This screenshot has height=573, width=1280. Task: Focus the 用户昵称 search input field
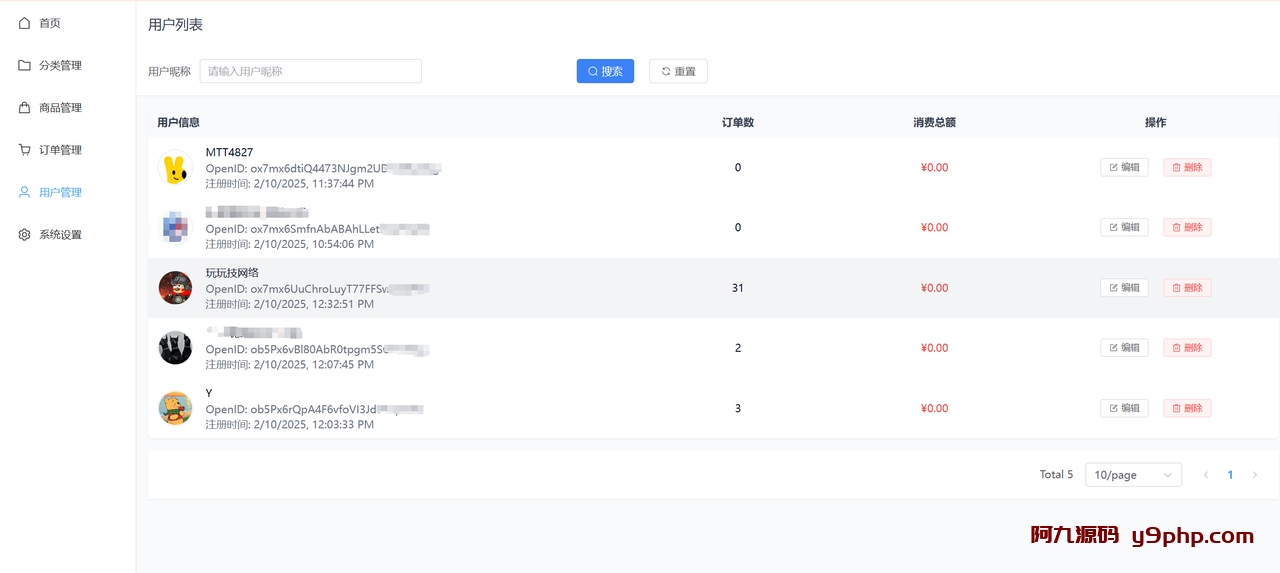pyautogui.click(x=311, y=71)
